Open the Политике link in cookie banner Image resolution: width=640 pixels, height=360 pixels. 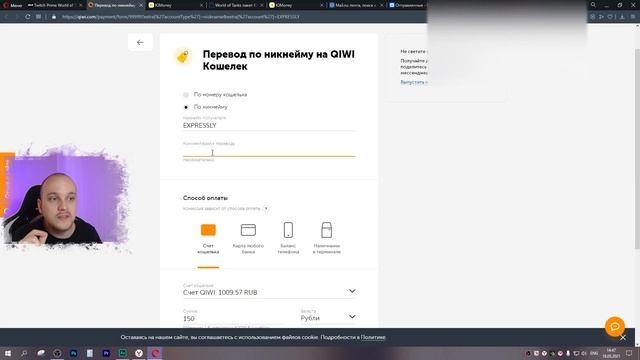click(373, 337)
